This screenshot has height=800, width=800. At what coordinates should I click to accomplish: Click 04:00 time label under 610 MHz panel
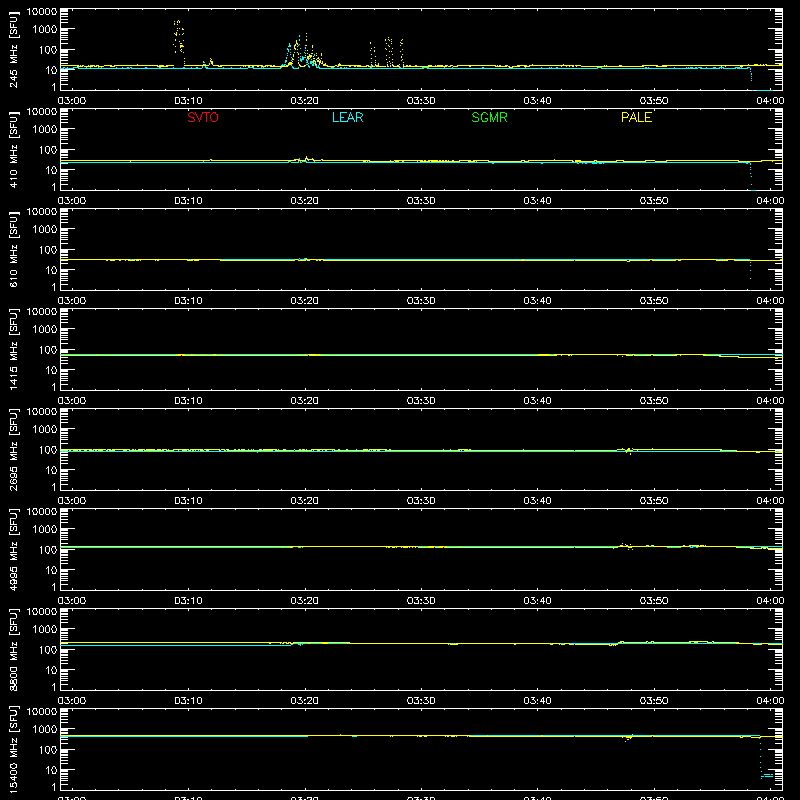(770, 301)
